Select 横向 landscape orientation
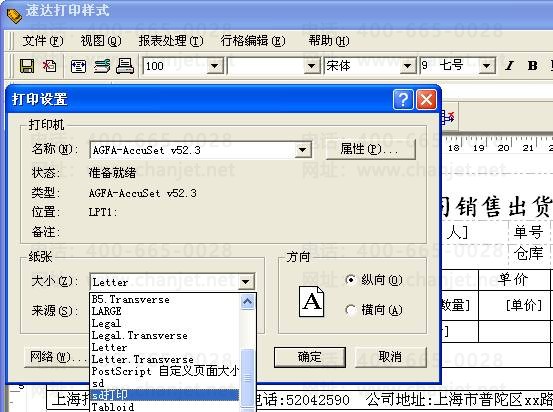 351,310
